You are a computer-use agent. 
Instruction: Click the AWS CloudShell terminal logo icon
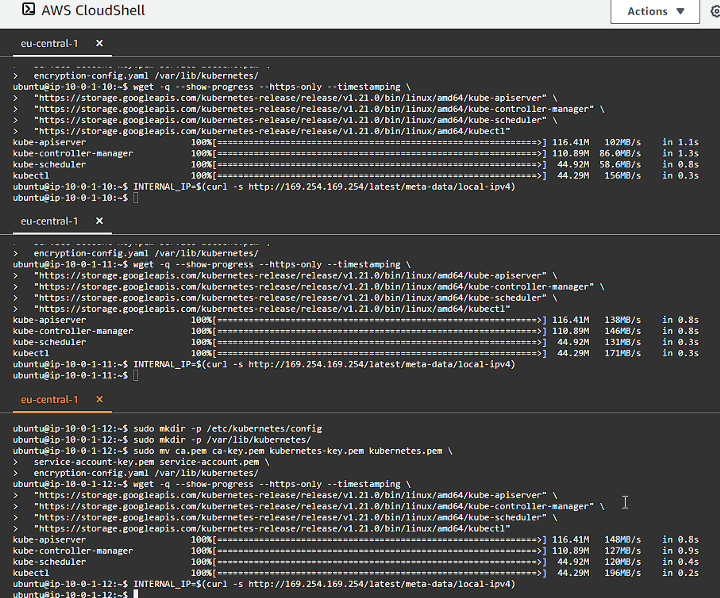[x=28, y=9]
